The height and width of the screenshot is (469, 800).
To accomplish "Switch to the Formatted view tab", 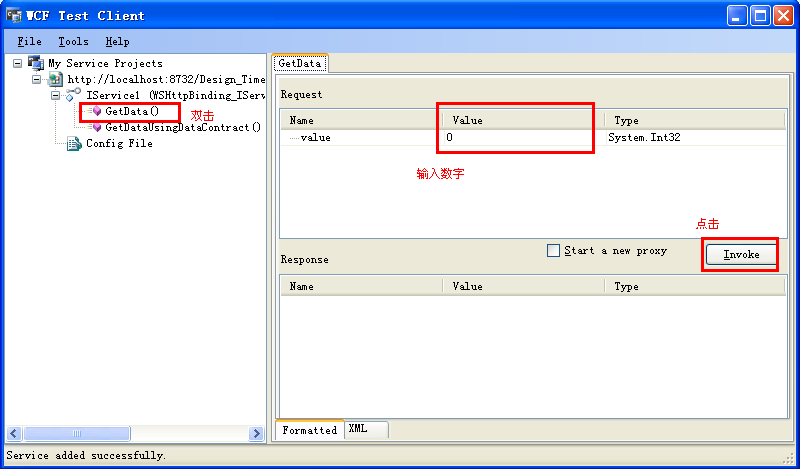I will tap(310, 430).
